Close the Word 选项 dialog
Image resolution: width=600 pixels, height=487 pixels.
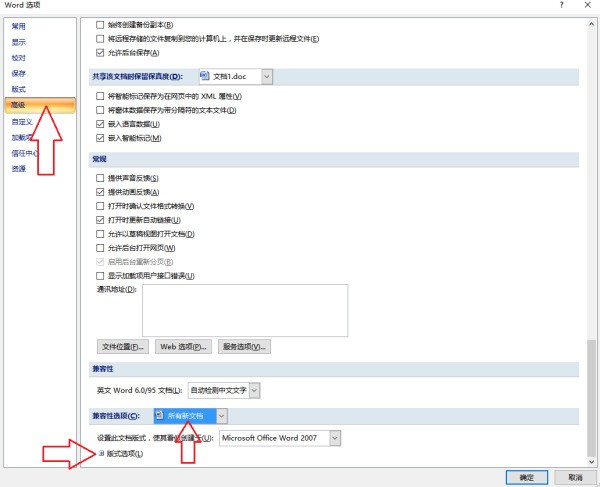[588, 5]
